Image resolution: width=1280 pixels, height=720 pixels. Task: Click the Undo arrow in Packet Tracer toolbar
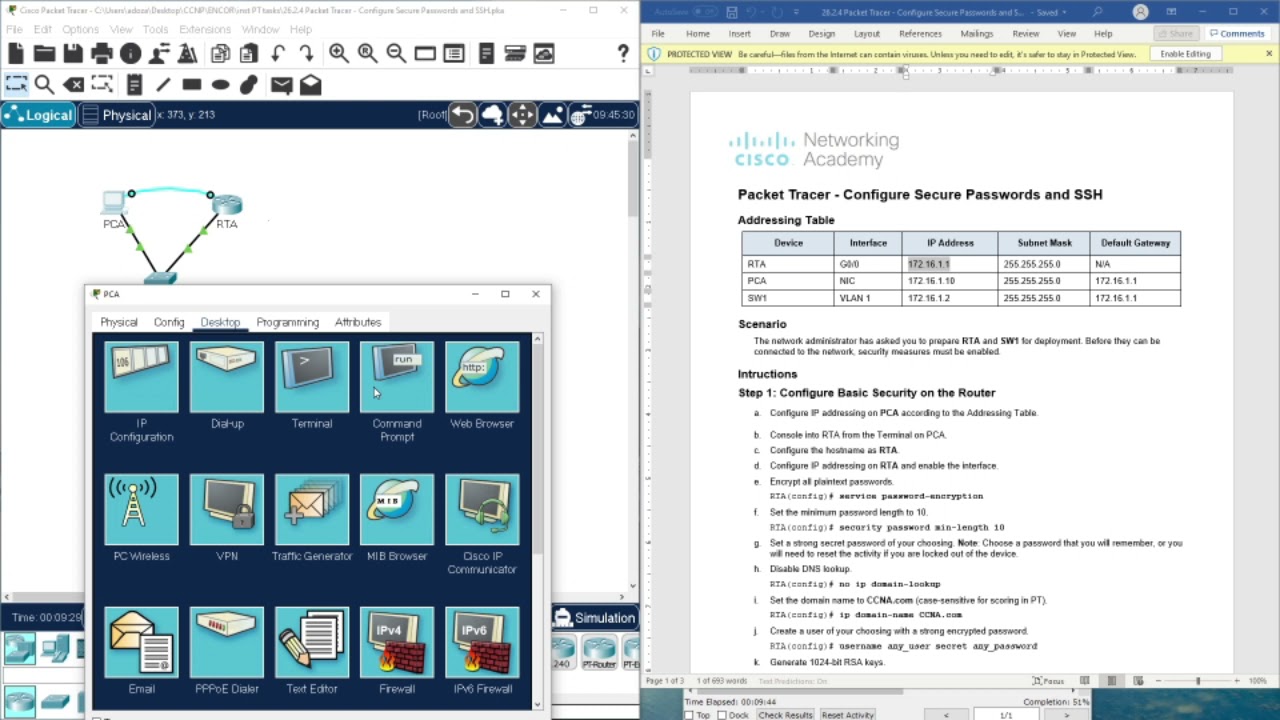coord(278,54)
